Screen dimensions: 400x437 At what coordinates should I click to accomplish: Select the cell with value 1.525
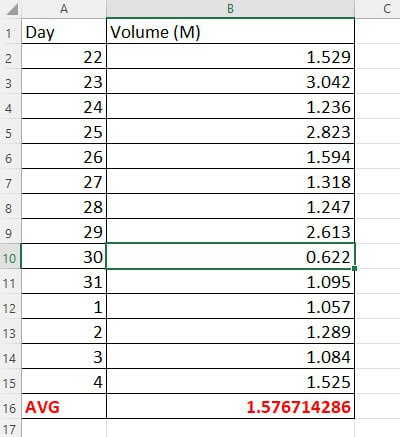click(230, 381)
